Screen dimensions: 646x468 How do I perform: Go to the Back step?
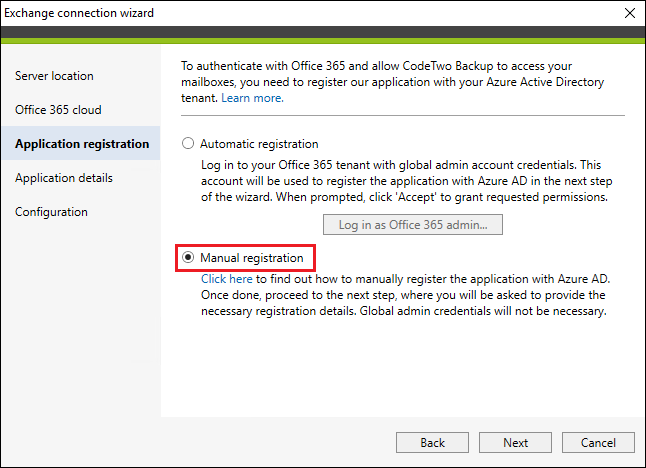[x=432, y=442]
